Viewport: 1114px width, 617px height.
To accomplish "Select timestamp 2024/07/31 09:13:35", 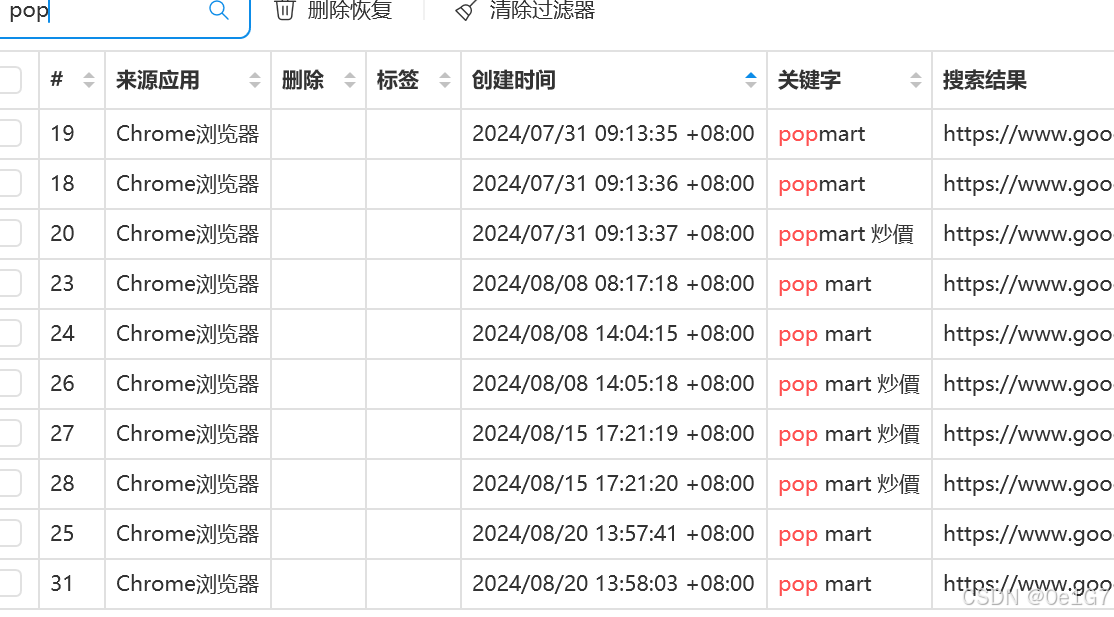I will tap(612, 134).
